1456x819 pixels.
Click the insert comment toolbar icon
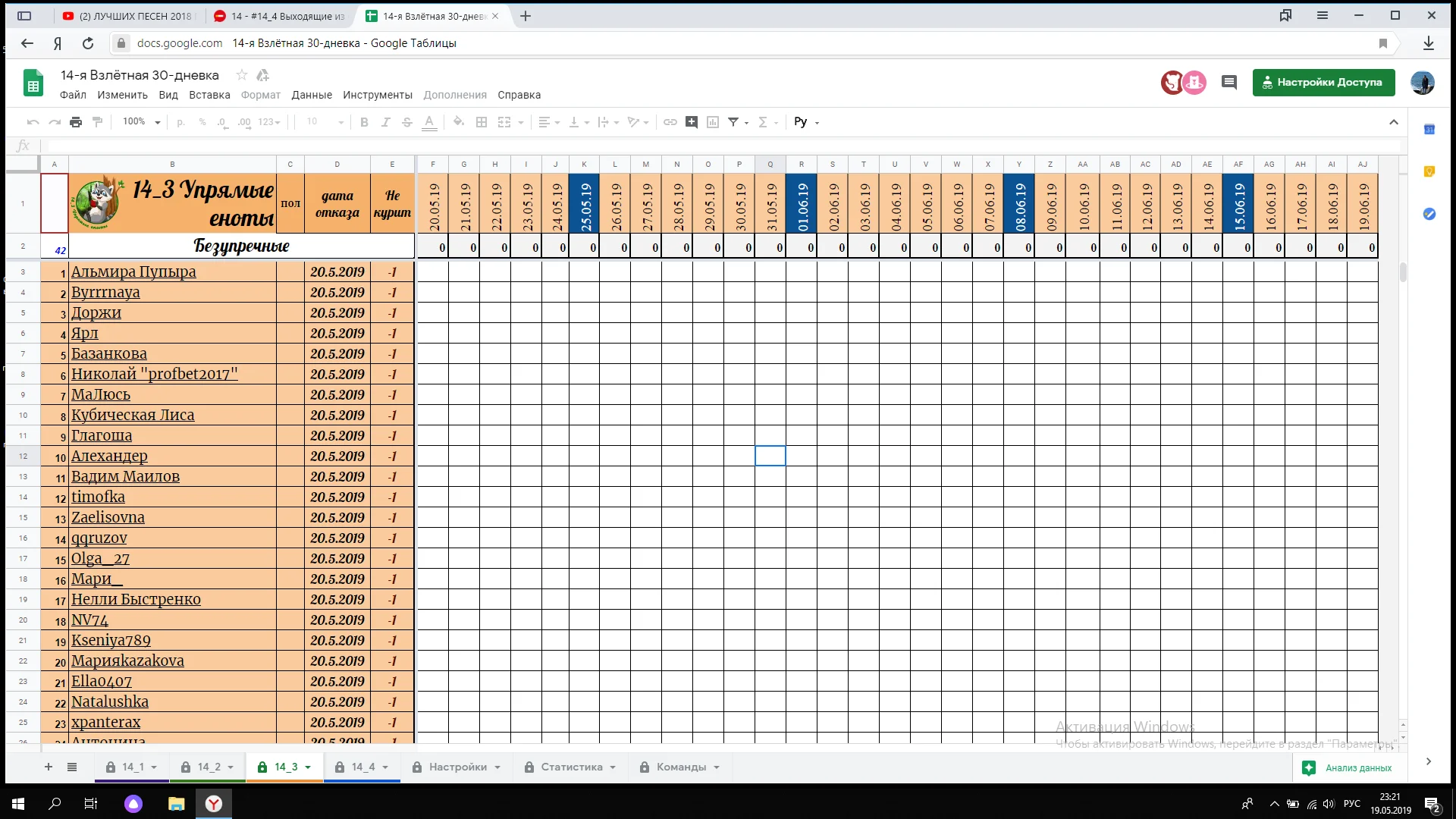691,122
